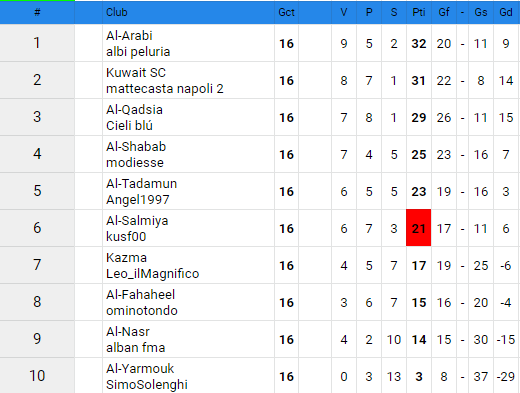520x393 pixels.
Task: Sort table by the Pti column header
Action: (419, 12)
